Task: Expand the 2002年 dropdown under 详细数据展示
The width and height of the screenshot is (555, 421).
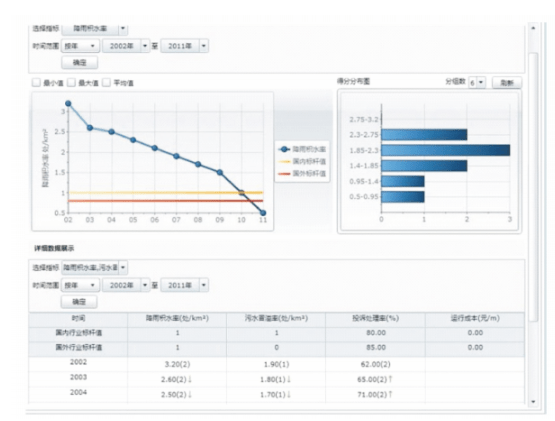Action: (x=145, y=285)
